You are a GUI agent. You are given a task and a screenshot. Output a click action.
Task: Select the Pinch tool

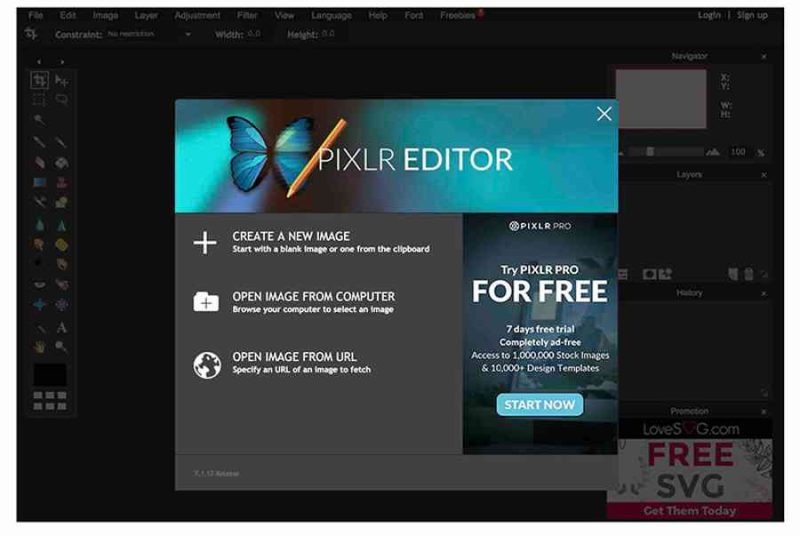(61, 304)
